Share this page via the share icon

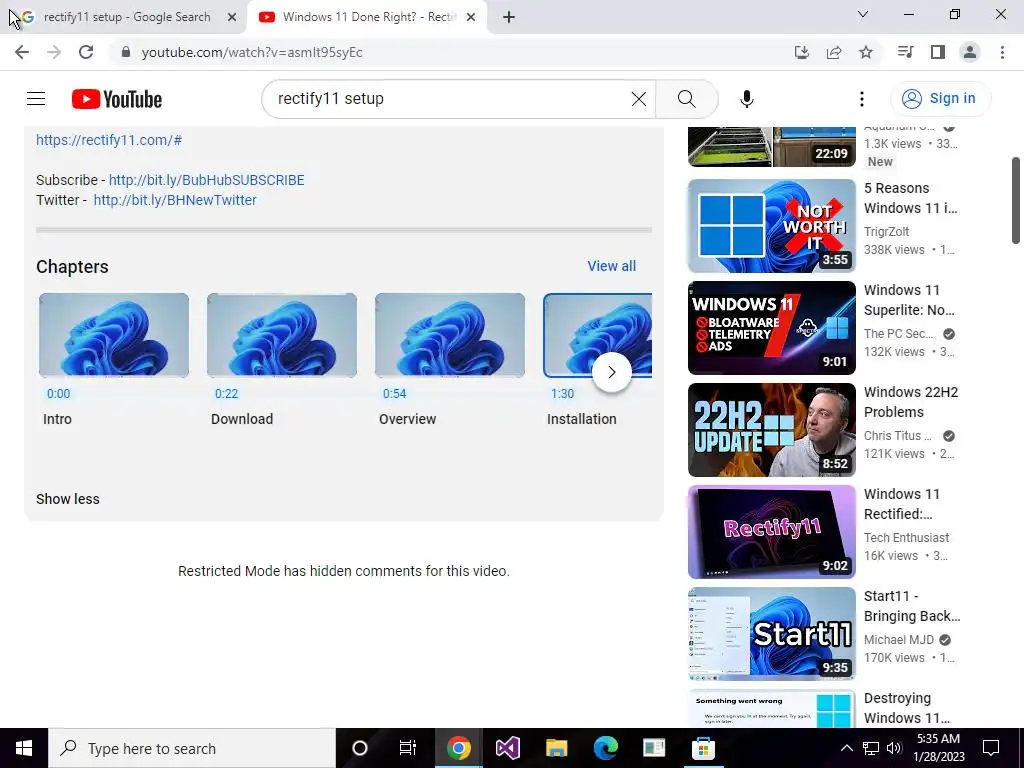pos(833,52)
